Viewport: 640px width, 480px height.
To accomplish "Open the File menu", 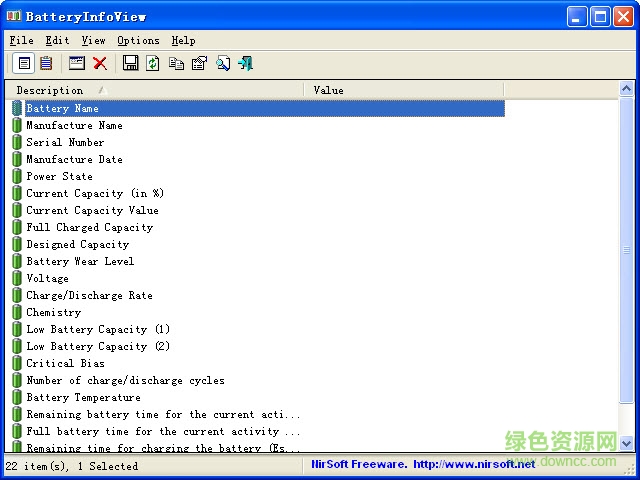I will pyautogui.click(x=21, y=40).
